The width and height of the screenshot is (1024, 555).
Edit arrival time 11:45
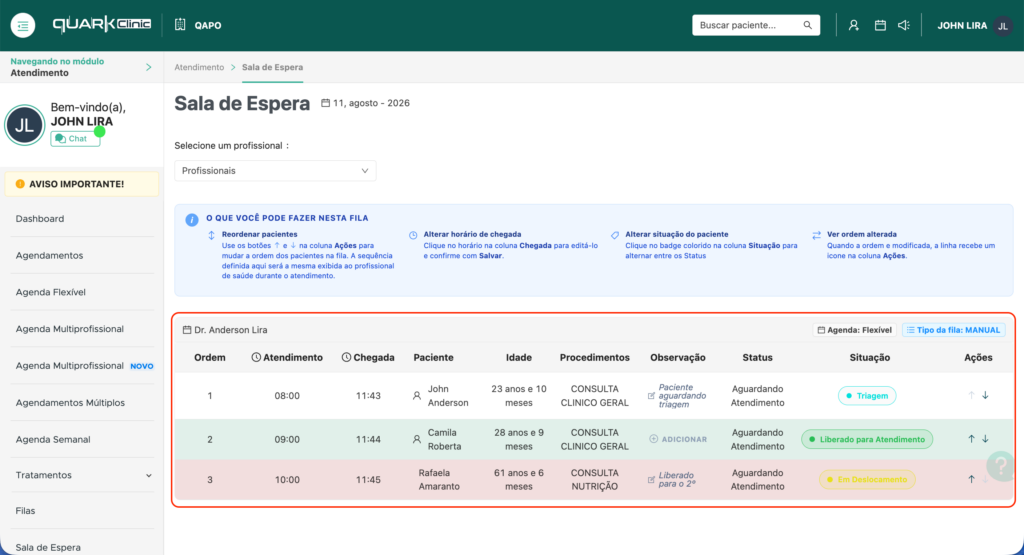(x=368, y=479)
